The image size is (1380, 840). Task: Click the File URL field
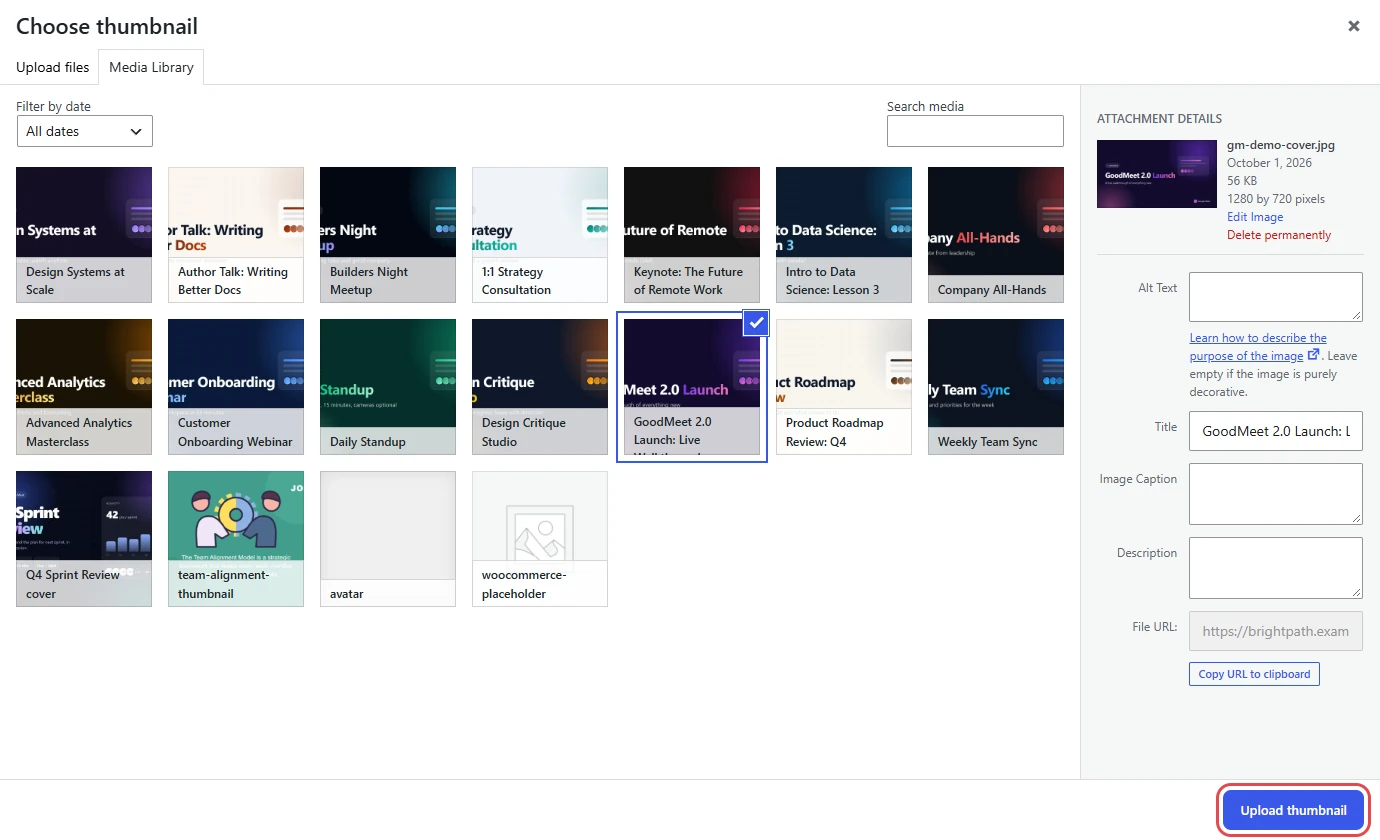(1276, 631)
